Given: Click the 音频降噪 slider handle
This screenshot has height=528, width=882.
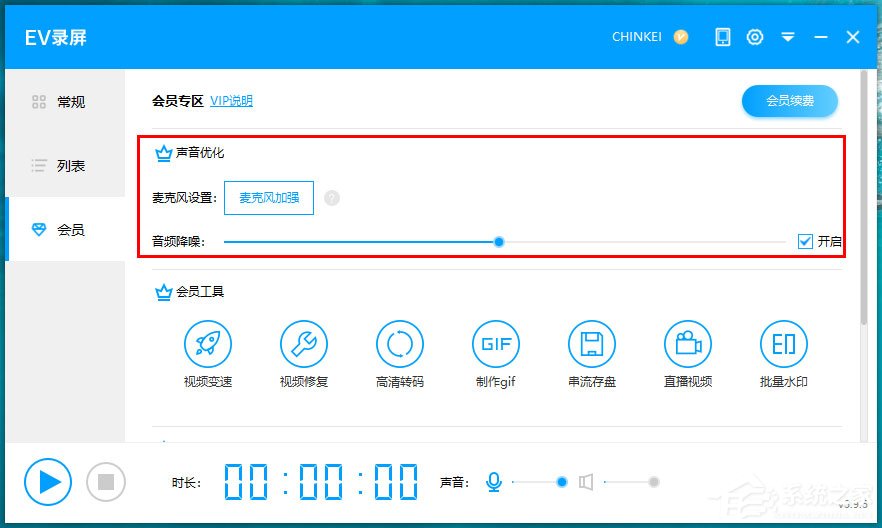Looking at the screenshot, I should click(499, 241).
